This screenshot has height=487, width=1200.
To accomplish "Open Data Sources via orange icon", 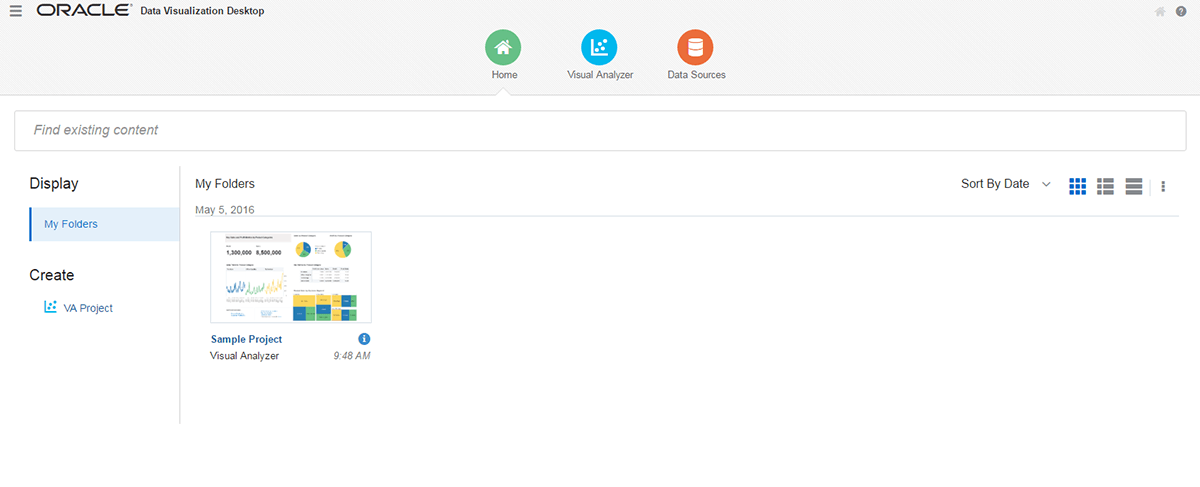I will coord(696,47).
